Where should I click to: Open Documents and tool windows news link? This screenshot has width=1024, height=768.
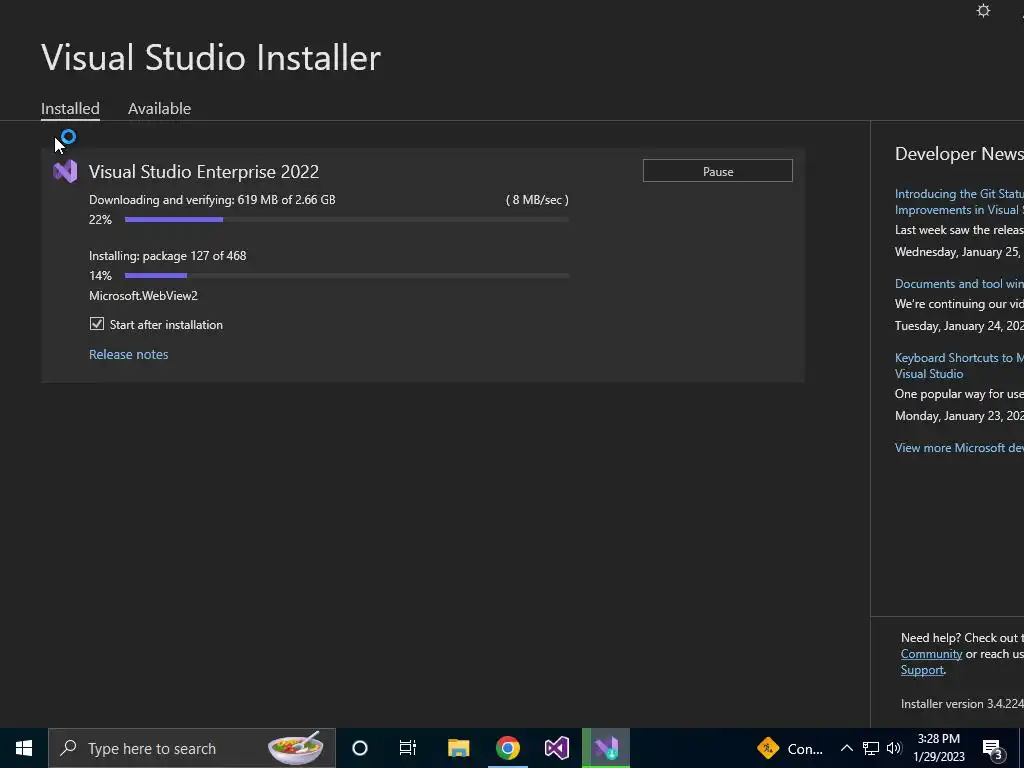[959, 284]
